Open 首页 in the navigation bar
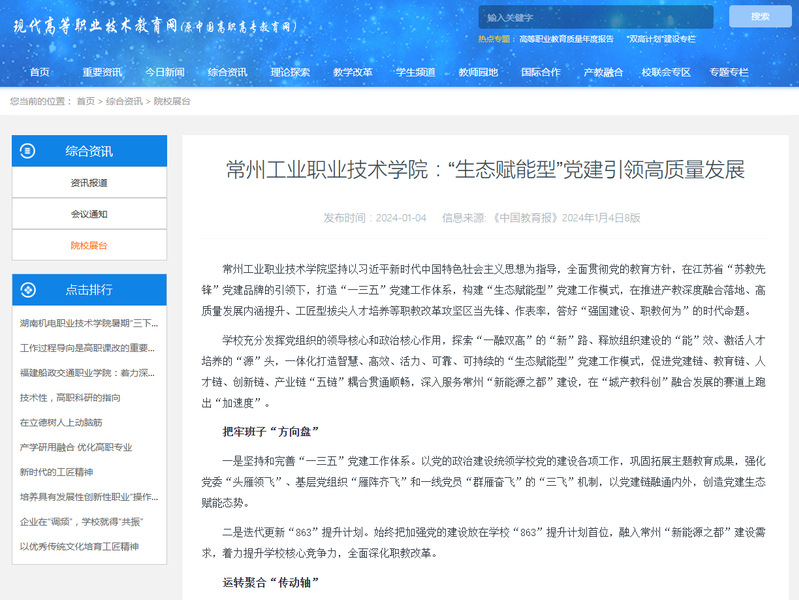This screenshot has width=799, height=600. click(x=40, y=72)
